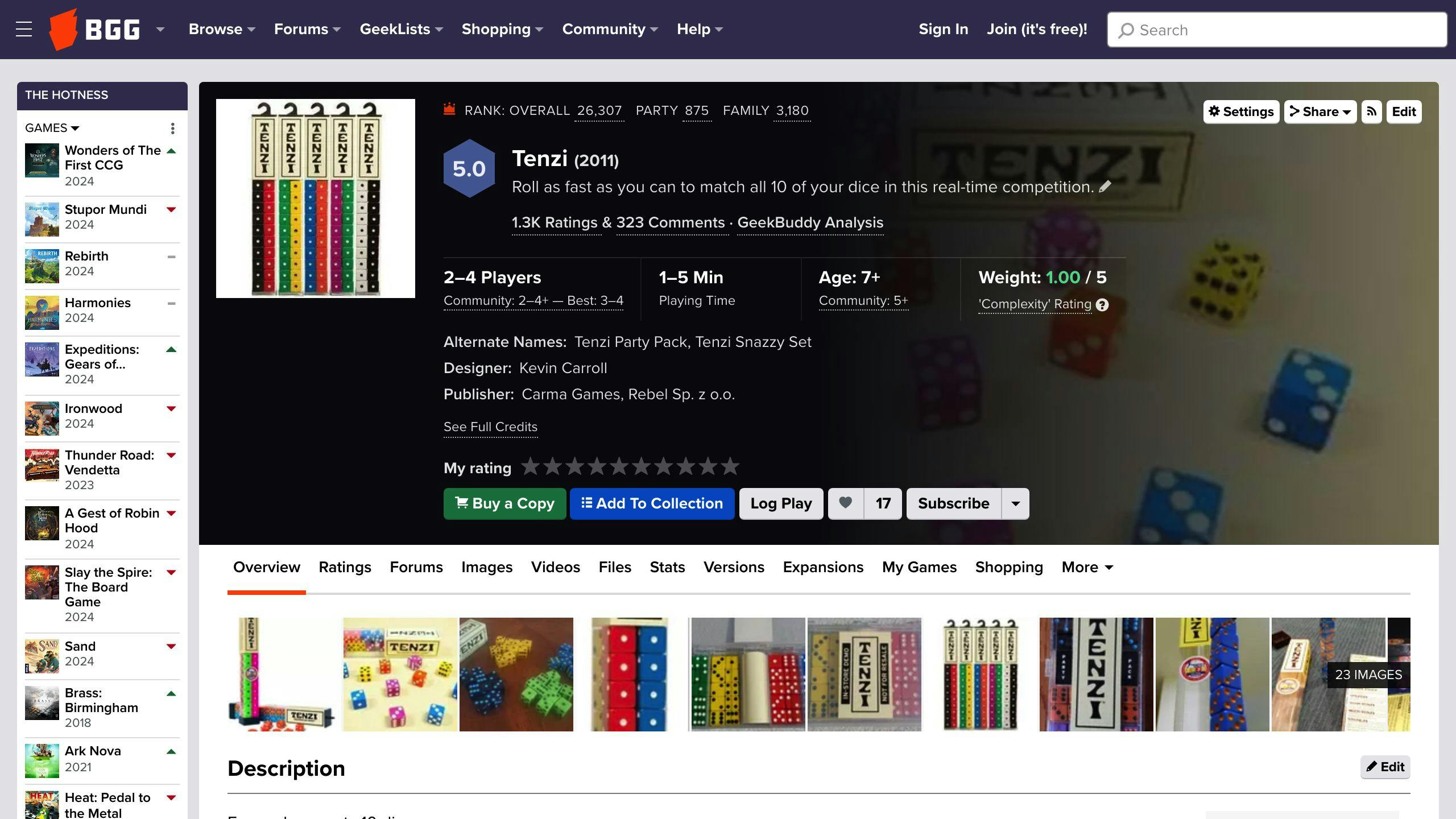
Task: Open the Share dropdown
Action: (x=1321, y=111)
